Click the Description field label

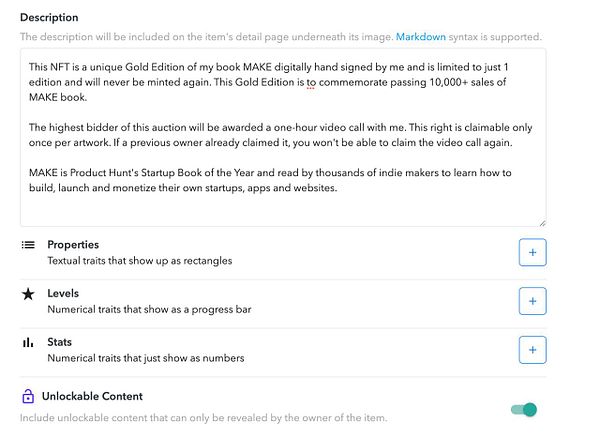coord(49,18)
